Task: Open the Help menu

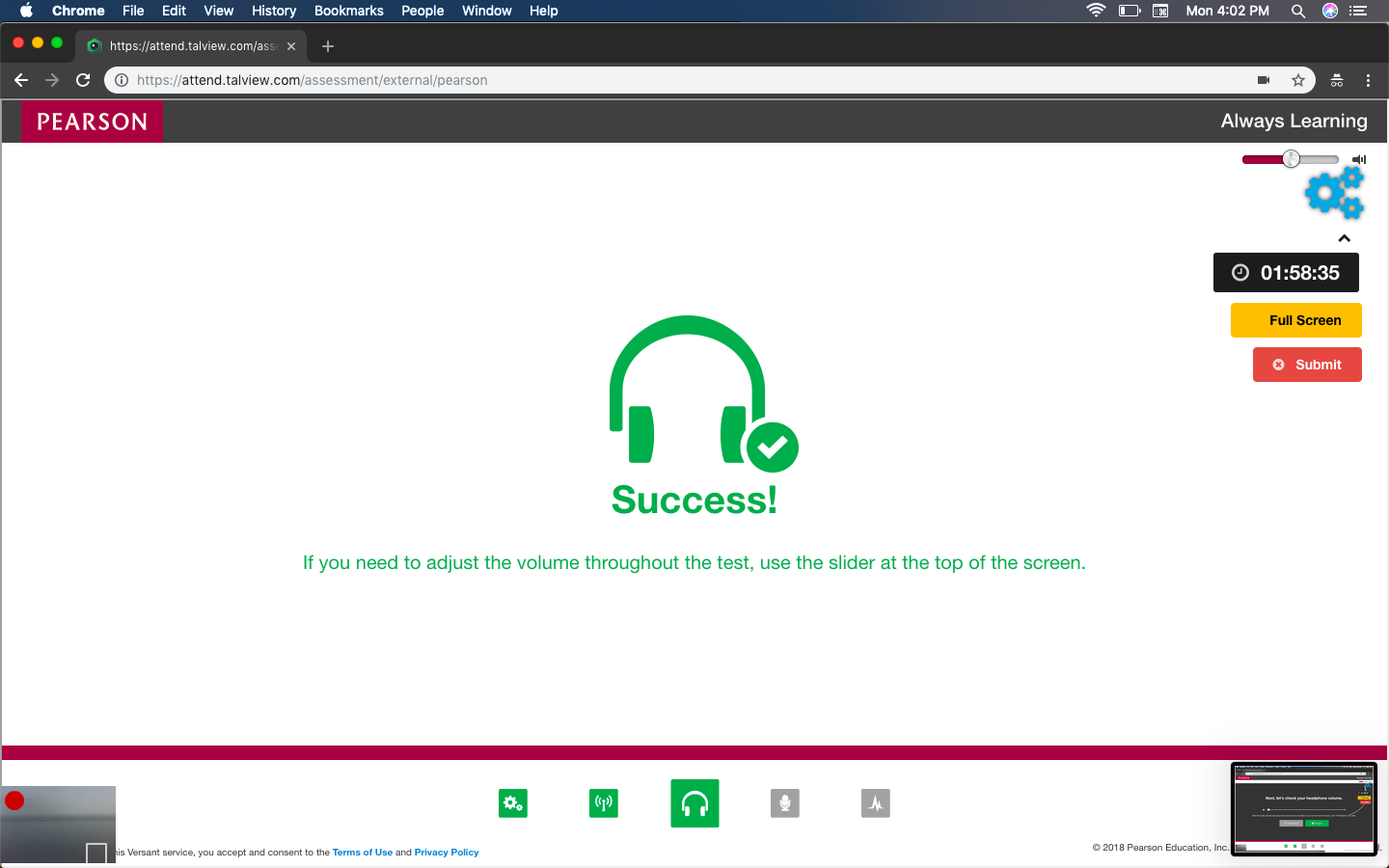Action: pos(544,11)
